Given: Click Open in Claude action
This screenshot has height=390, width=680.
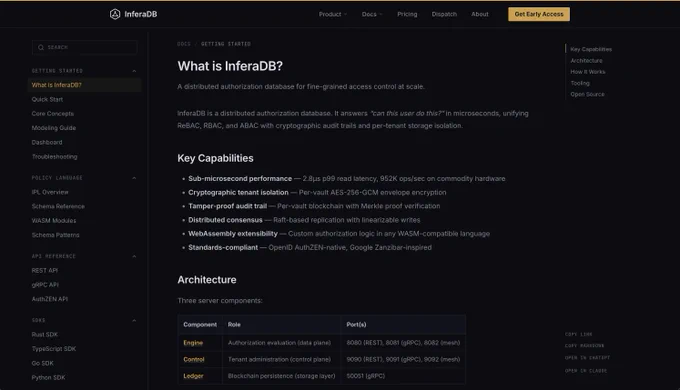Looking at the screenshot, I should tap(586, 371).
